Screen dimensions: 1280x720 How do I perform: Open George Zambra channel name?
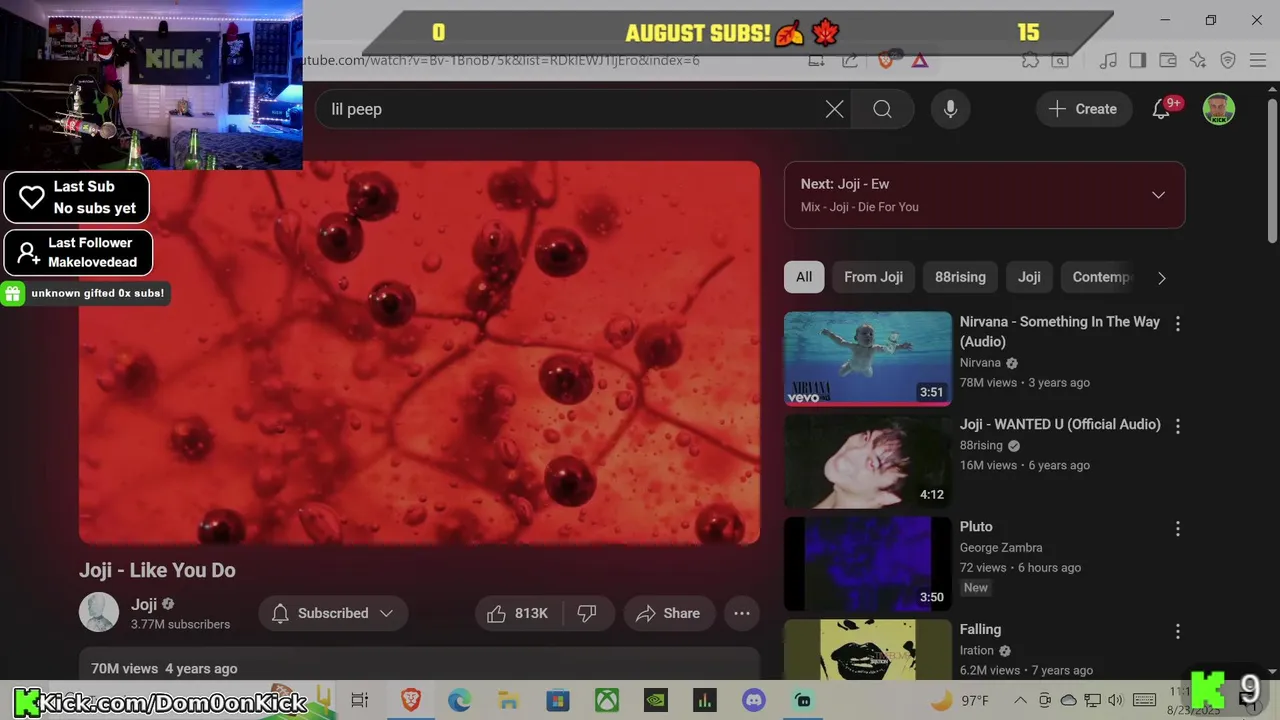1001,547
